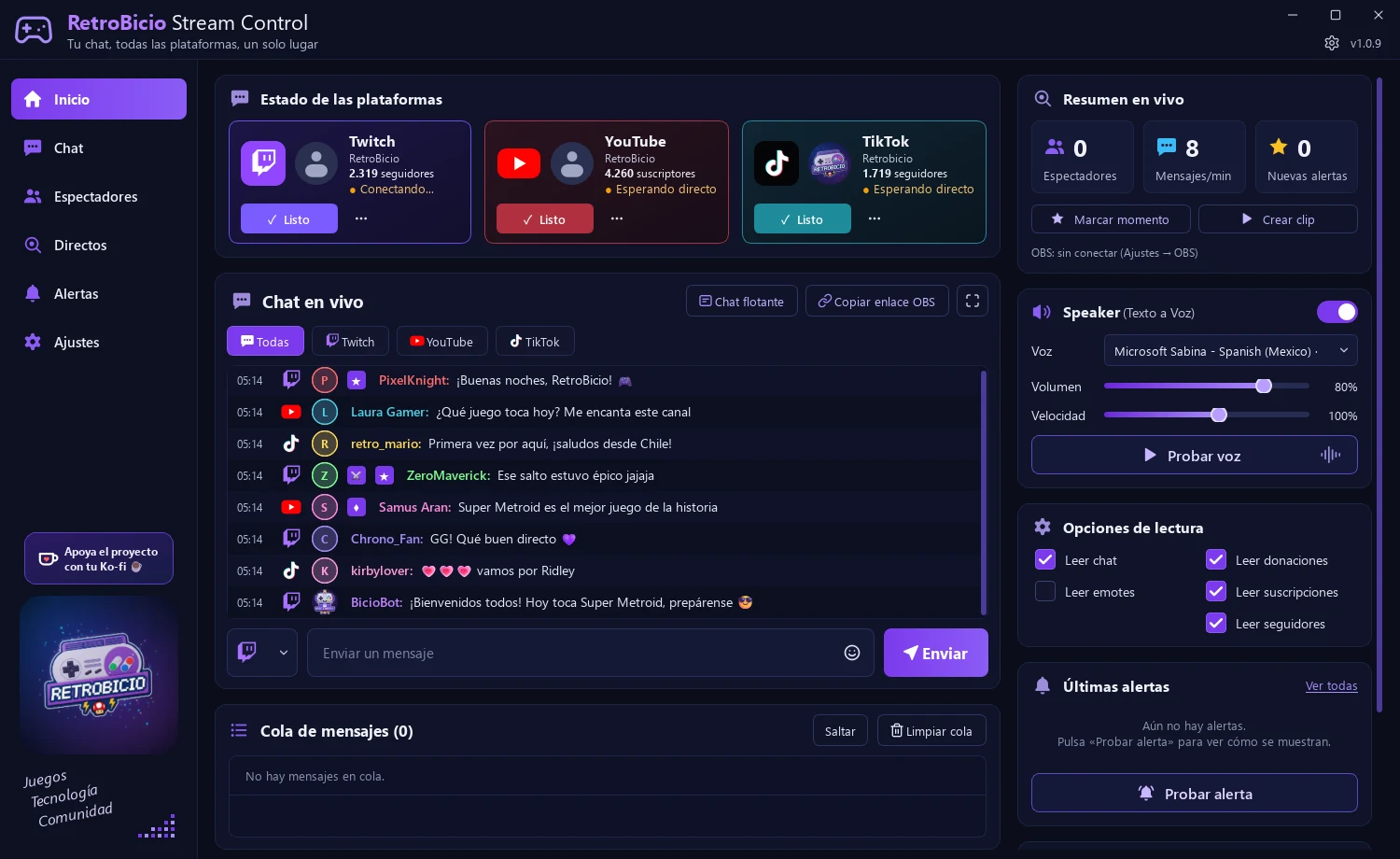This screenshot has width=1400, height=859.
Task: Click TikTok Retrobicio profile avatar
Action: 829,163
